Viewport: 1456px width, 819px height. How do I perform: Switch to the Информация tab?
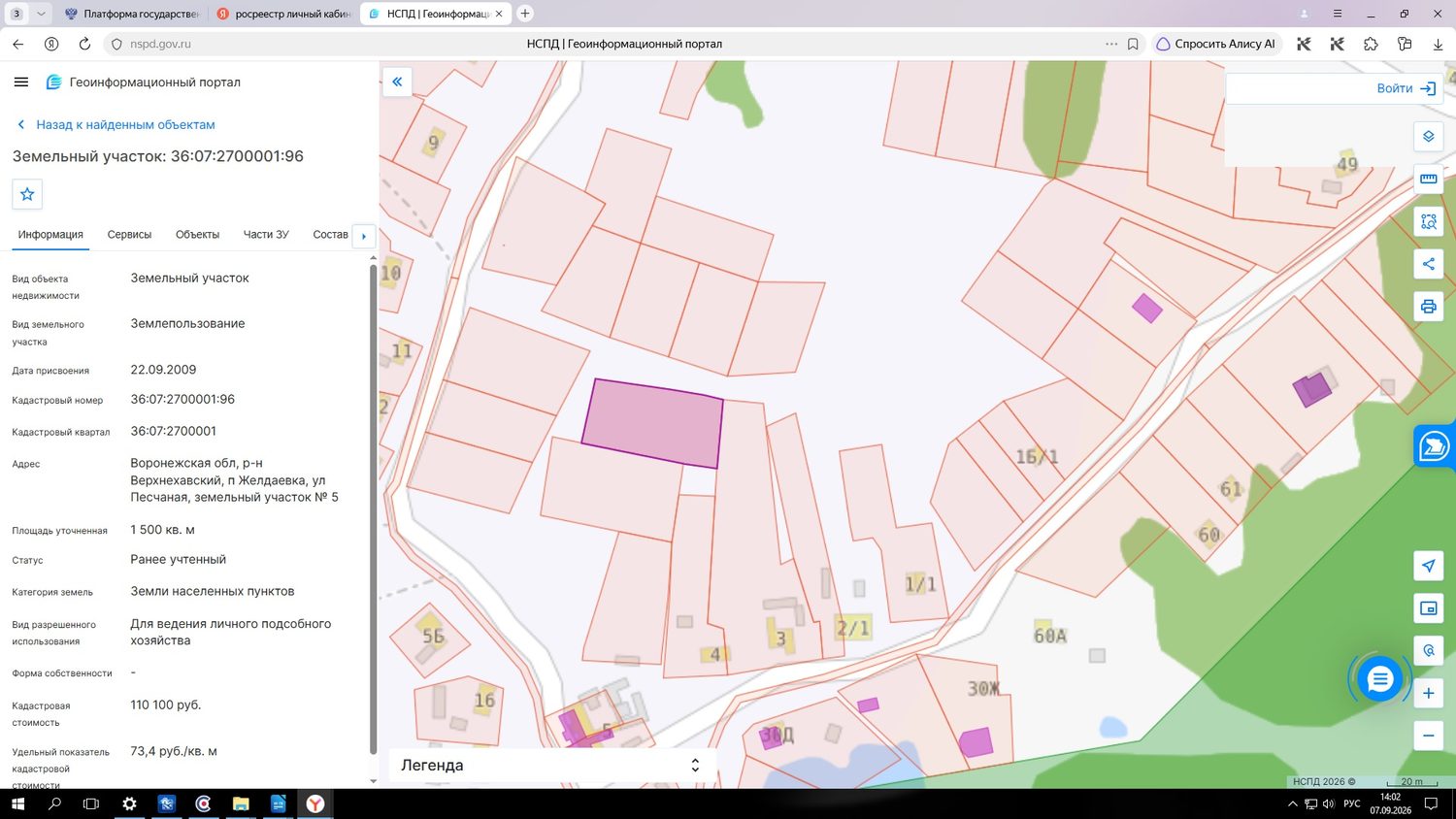tap(50, 235)
